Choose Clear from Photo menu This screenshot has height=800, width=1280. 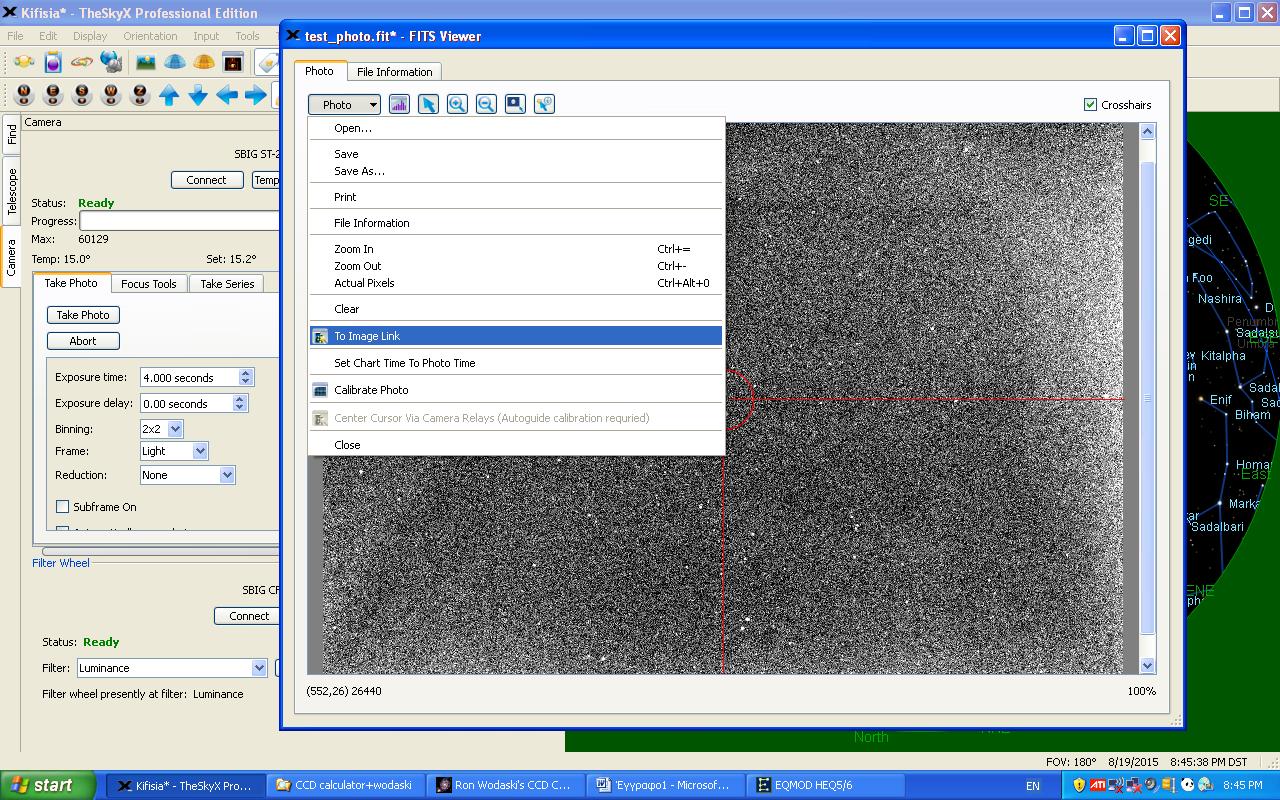click(346, 309)
